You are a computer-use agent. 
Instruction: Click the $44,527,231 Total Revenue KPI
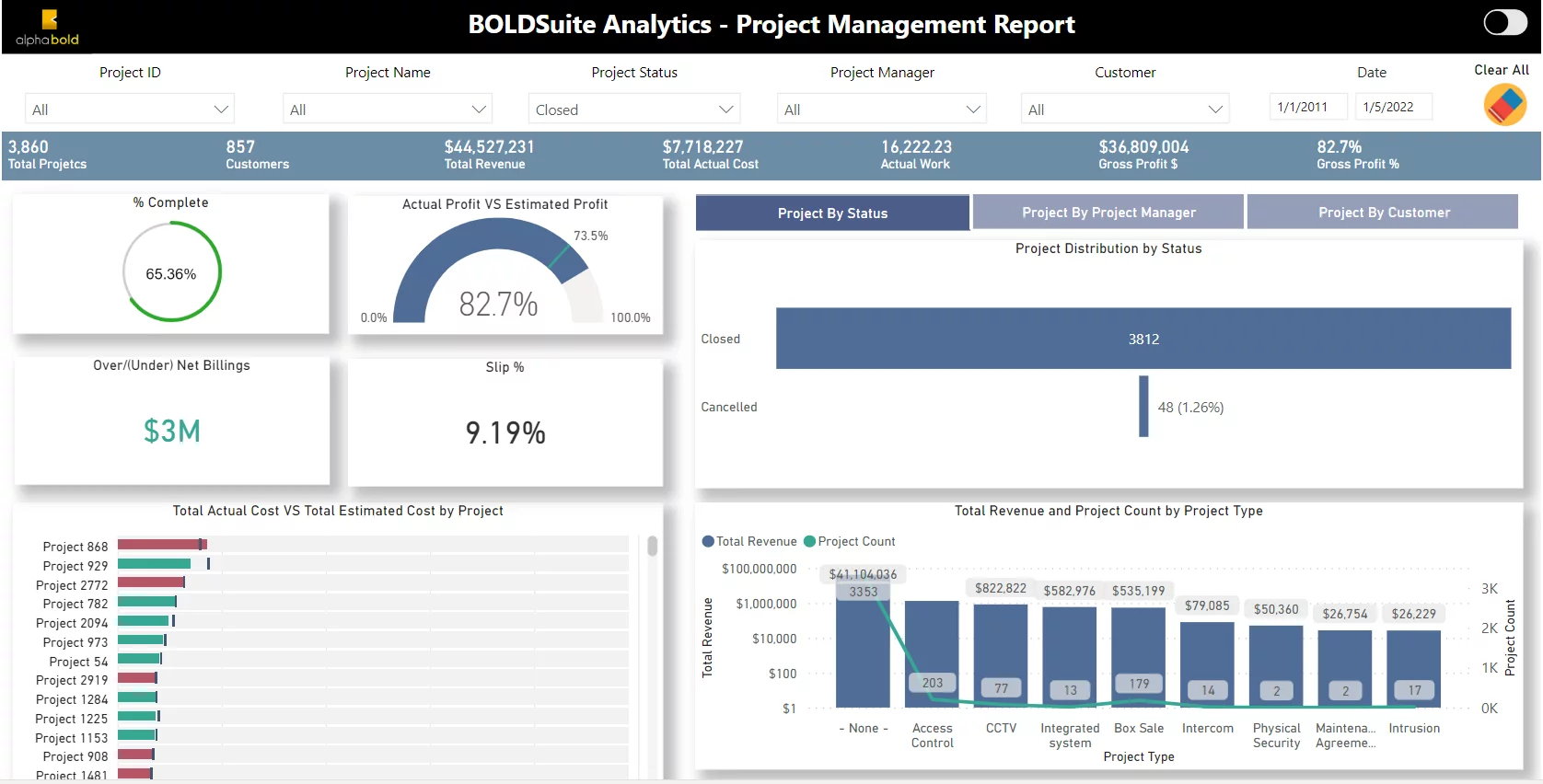pyautogui.click(x=489, y=154)
